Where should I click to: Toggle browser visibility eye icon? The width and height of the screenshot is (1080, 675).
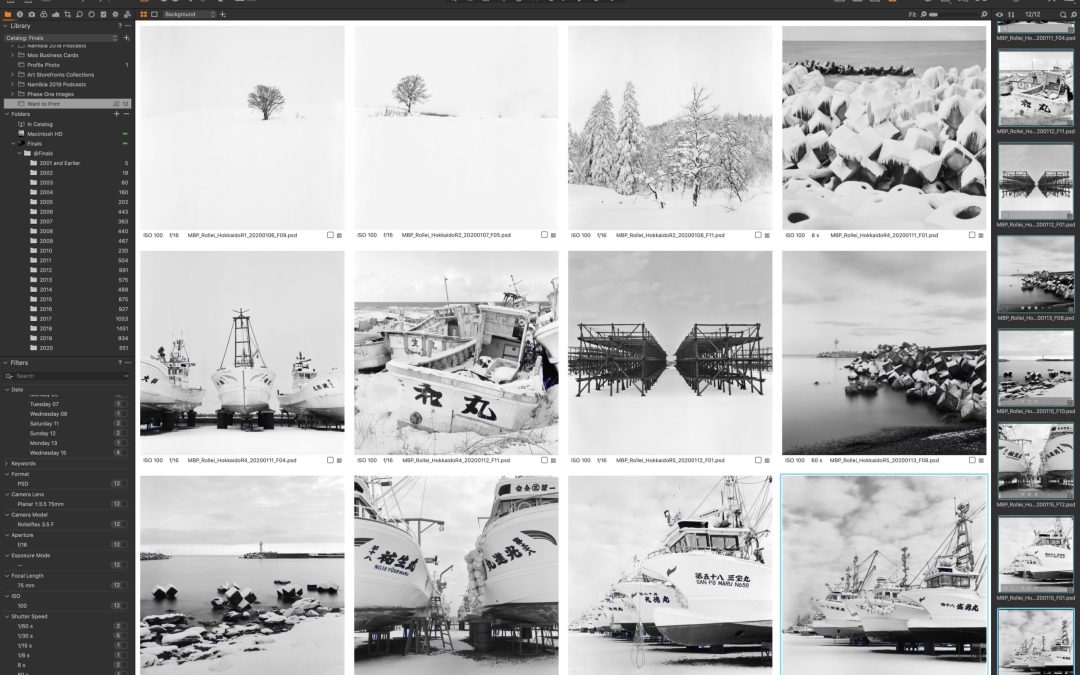[x=1000, y=14]
